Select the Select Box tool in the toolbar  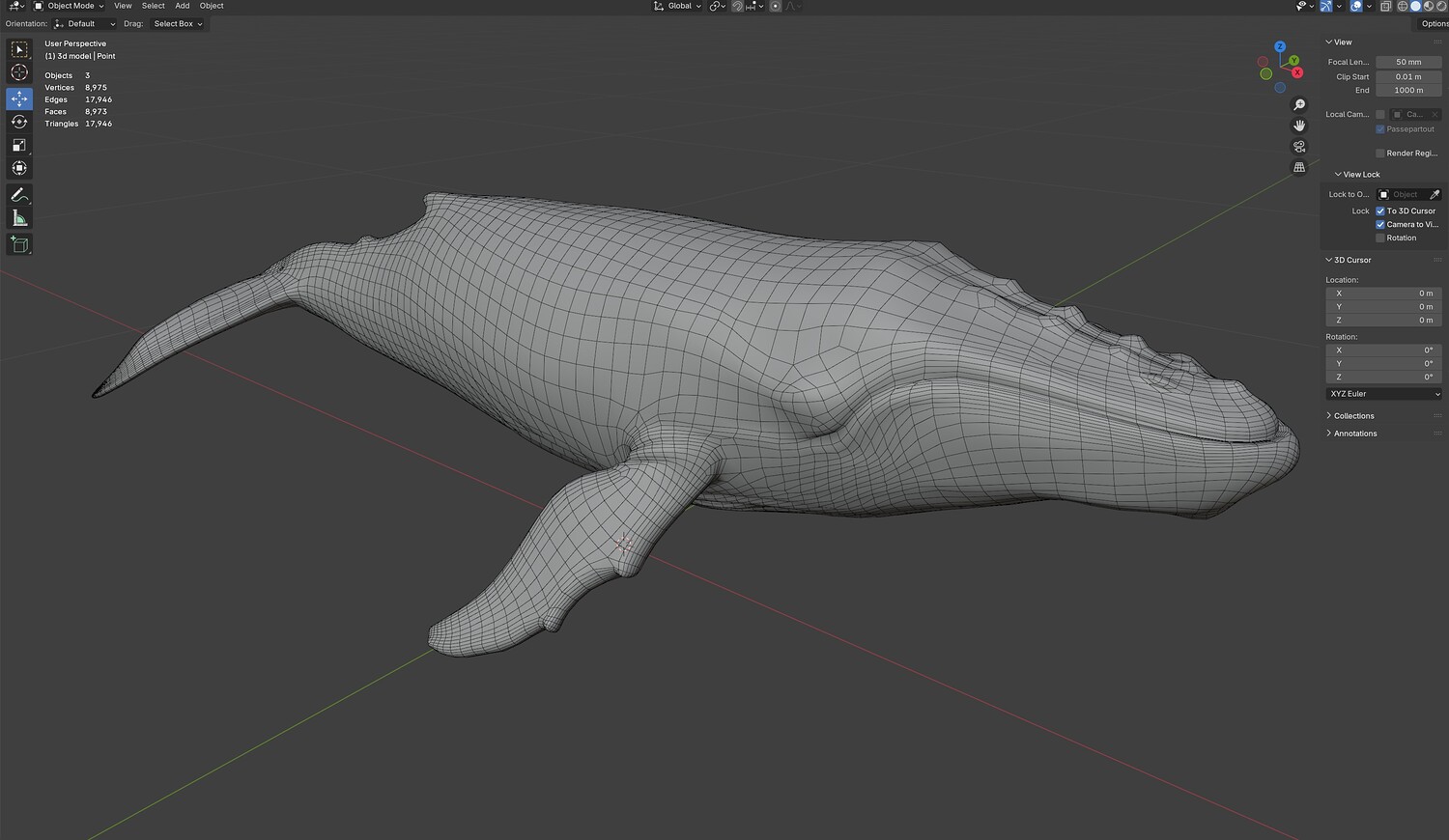tap(19, 49)
